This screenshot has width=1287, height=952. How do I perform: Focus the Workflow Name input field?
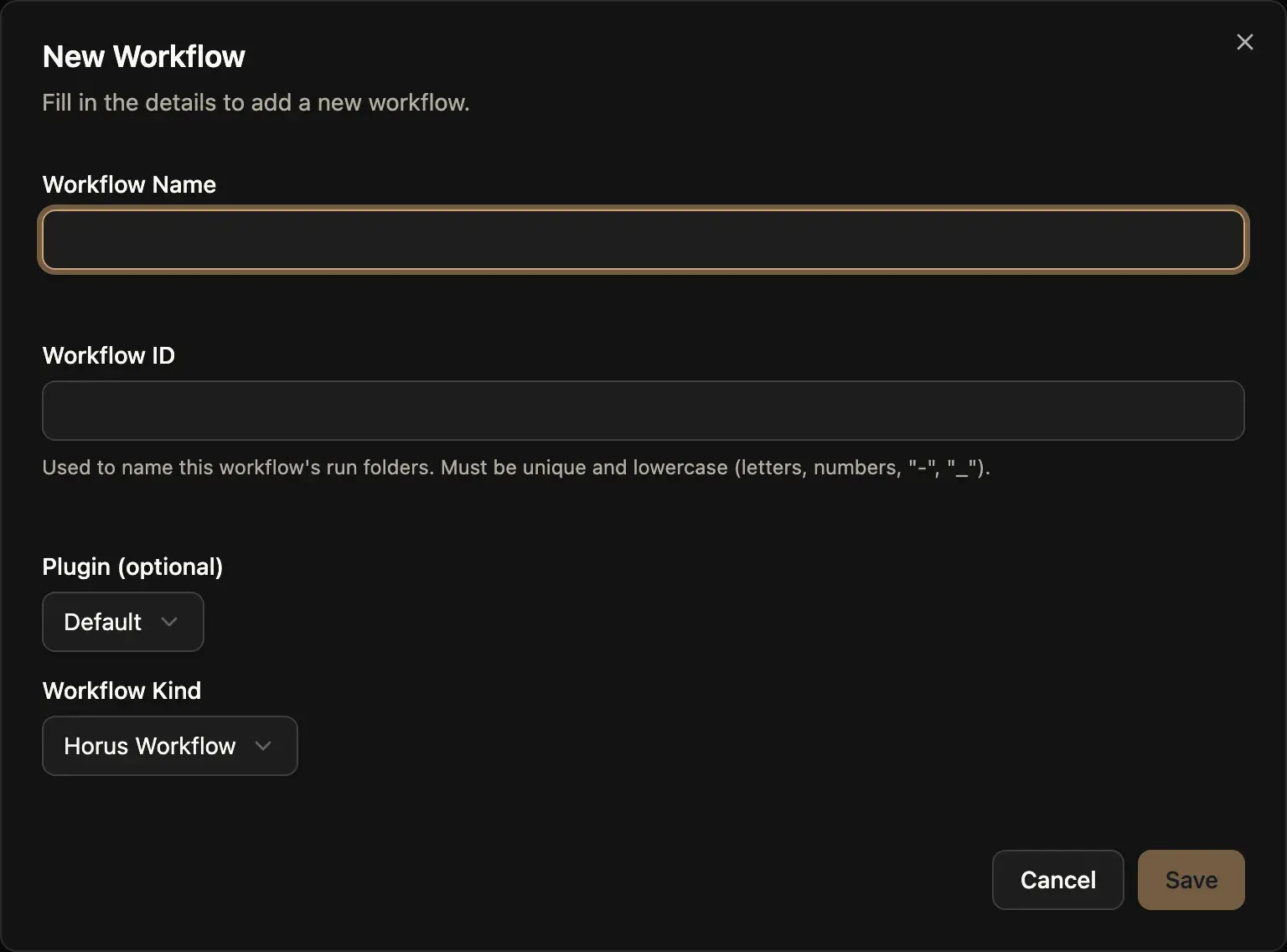pyautogui.click(x=643, y=240)
